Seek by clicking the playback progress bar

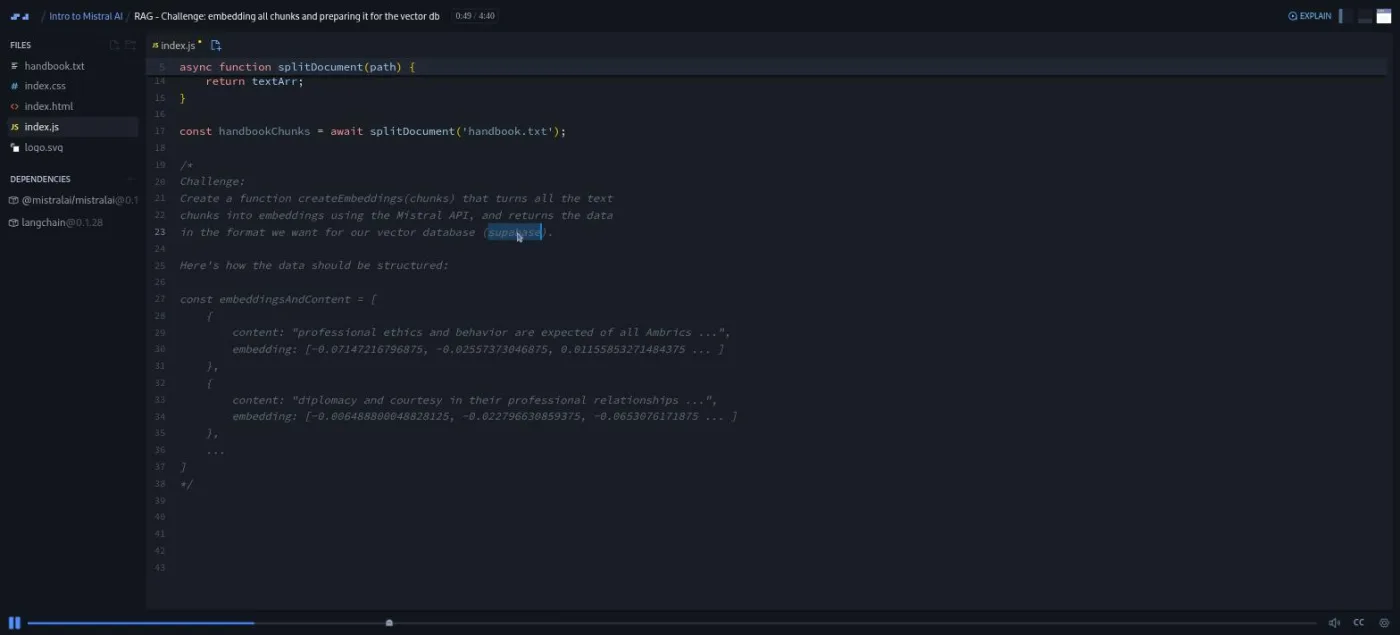tap(670, 623)
